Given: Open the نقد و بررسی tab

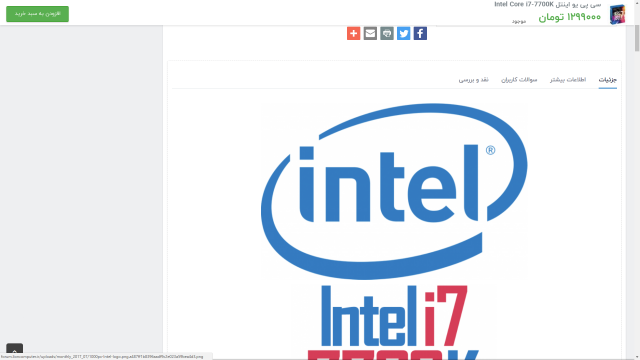Looking at the screenshot, I should pos(473,80).
